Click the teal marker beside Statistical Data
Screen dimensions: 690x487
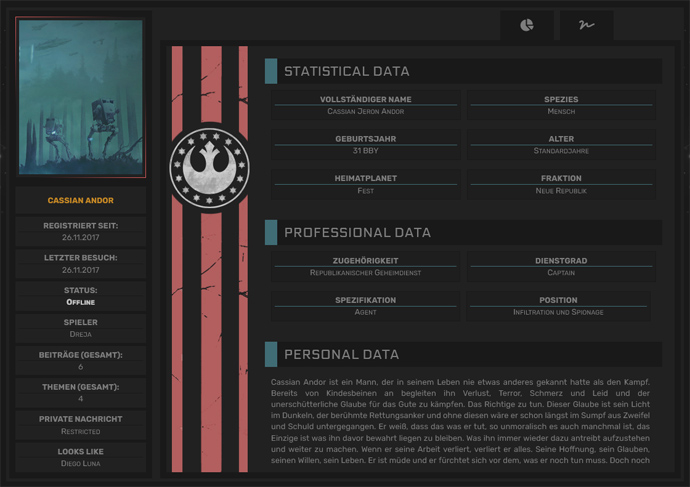tap(270, 71)
